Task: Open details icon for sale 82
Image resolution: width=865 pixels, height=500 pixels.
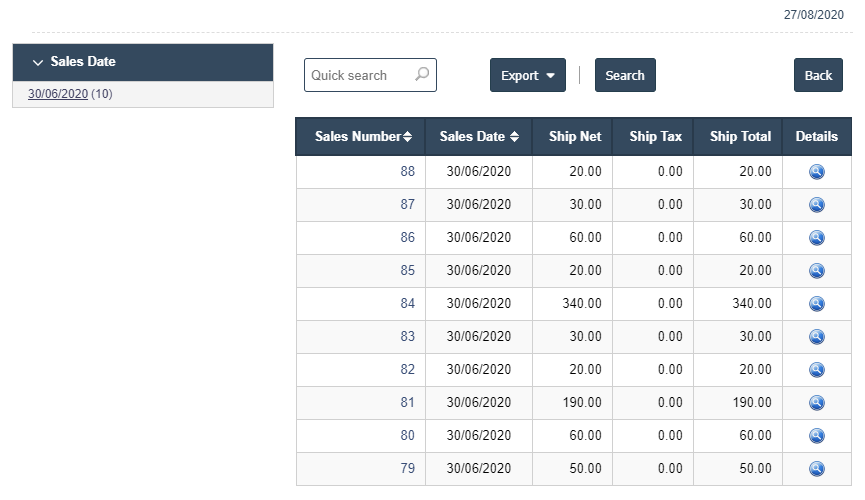Action: pyautogui.click(x=816, y=370)
